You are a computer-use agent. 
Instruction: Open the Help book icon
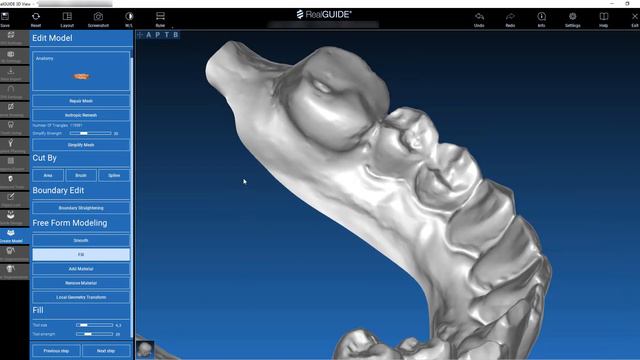click(x=603, y=19)
